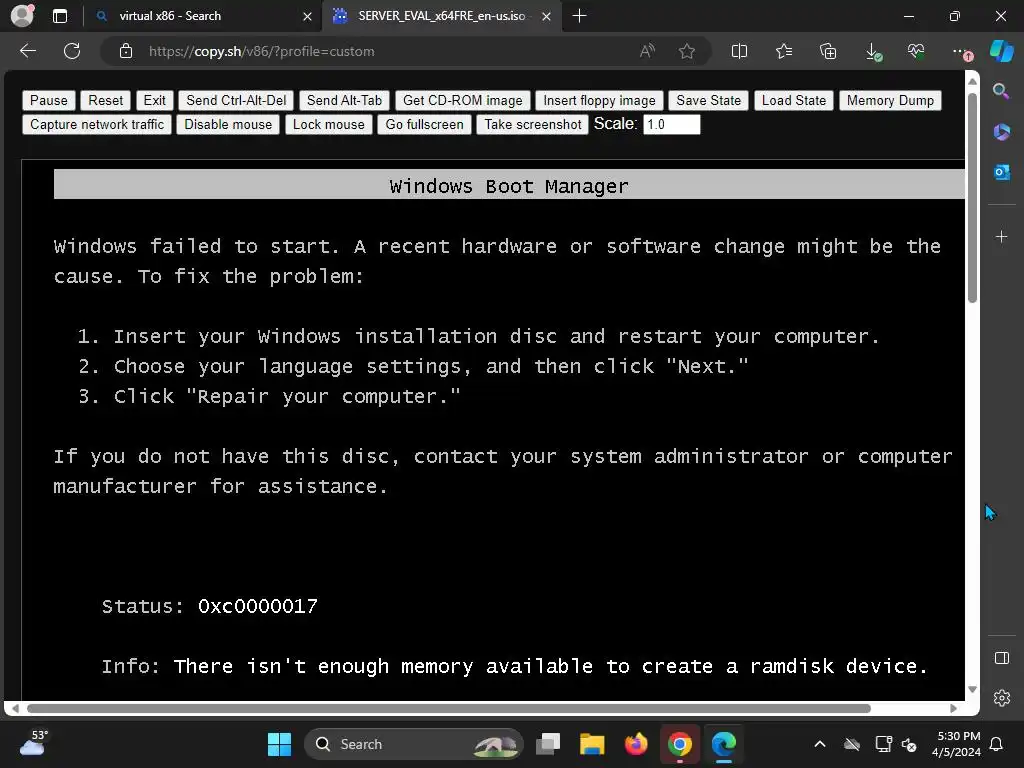
Task: Open clock and date flyout
Action: point(956,744)
